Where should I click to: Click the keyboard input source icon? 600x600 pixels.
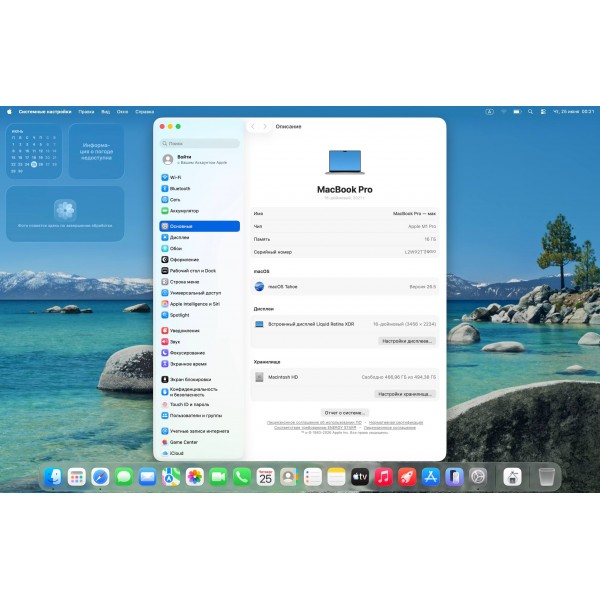(489, 112)
